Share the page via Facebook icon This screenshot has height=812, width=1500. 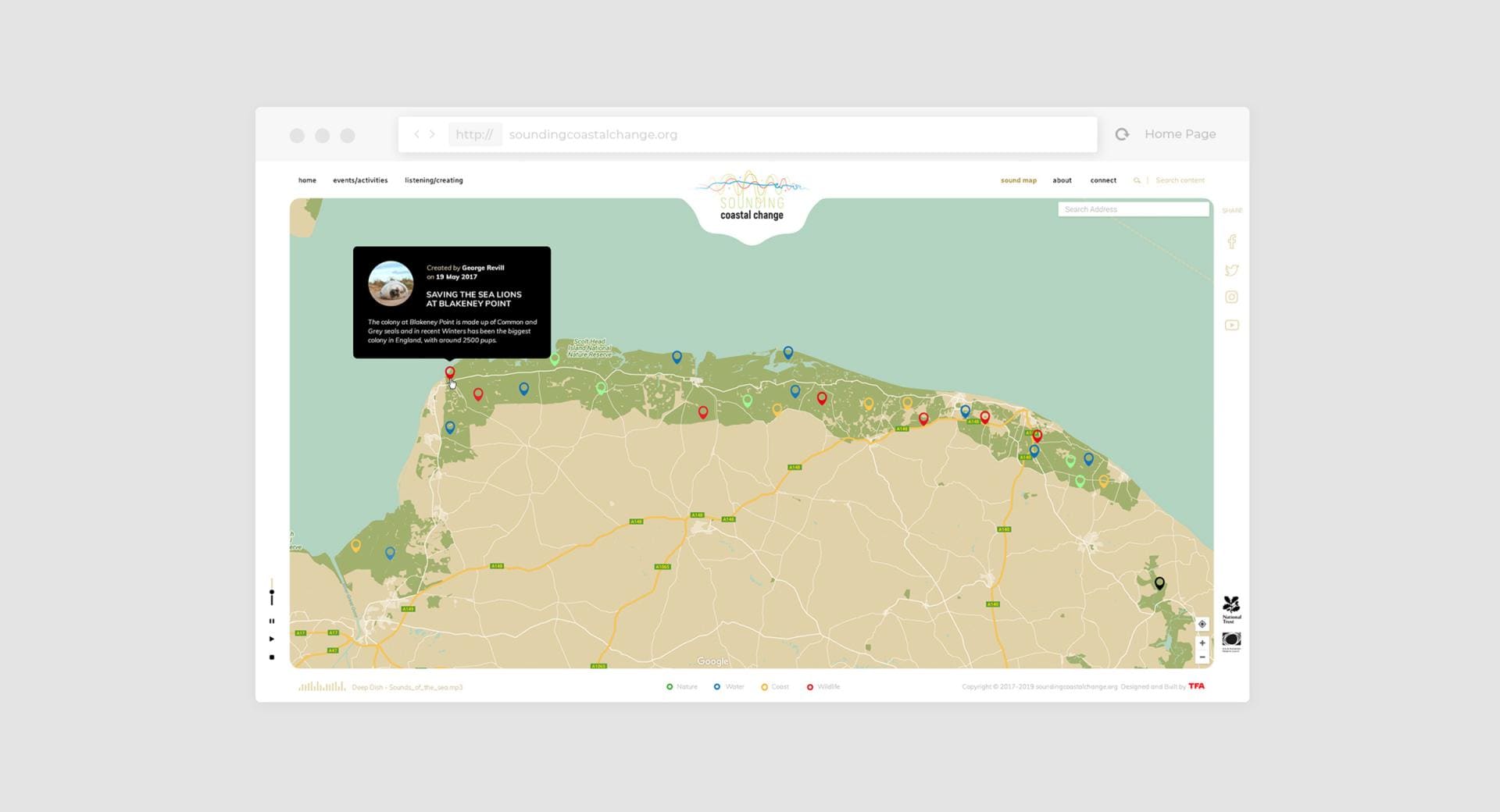(x=1231, y=242)
